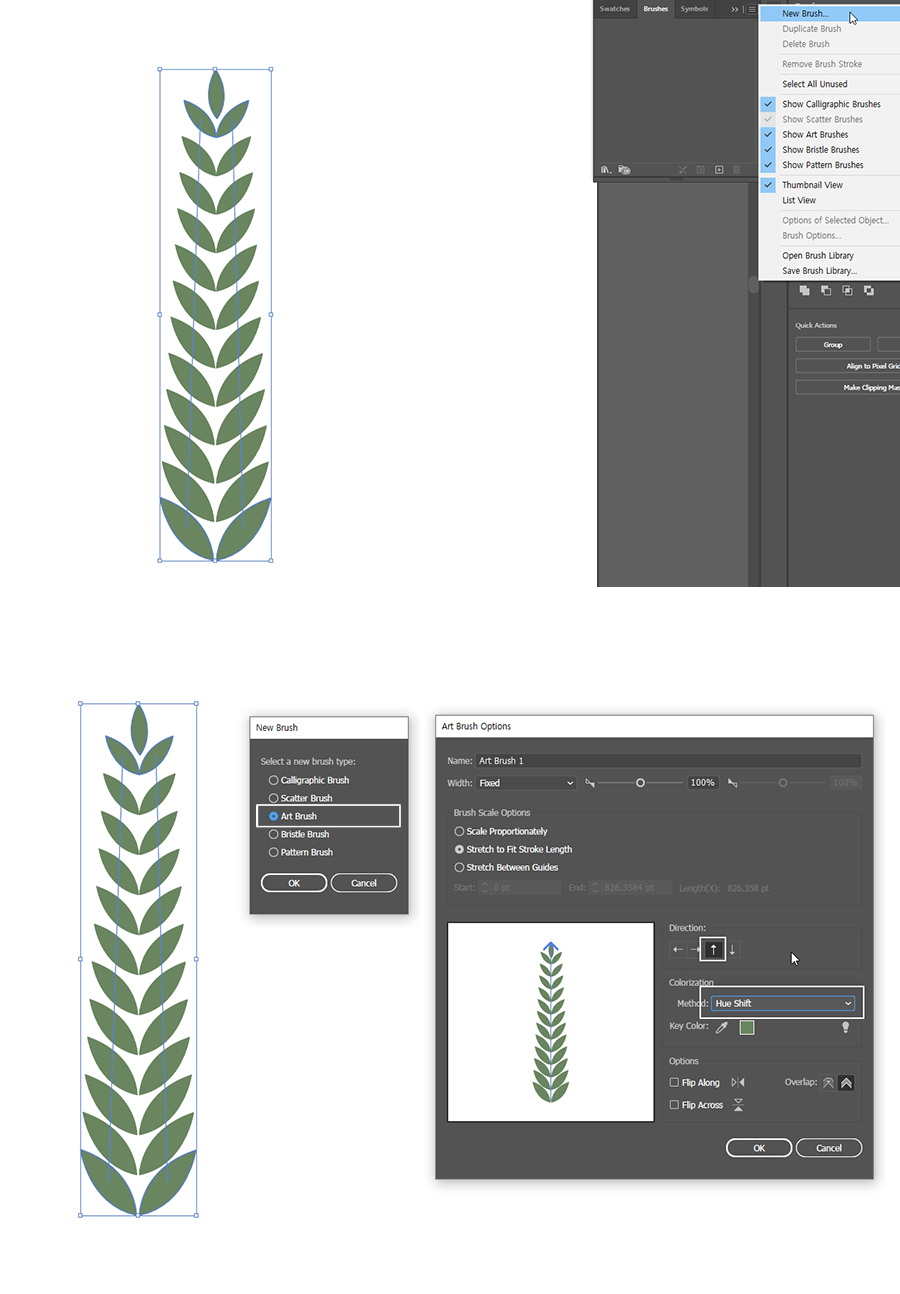Open the Brushes panel hamburger menu

[x=752, y=9]
